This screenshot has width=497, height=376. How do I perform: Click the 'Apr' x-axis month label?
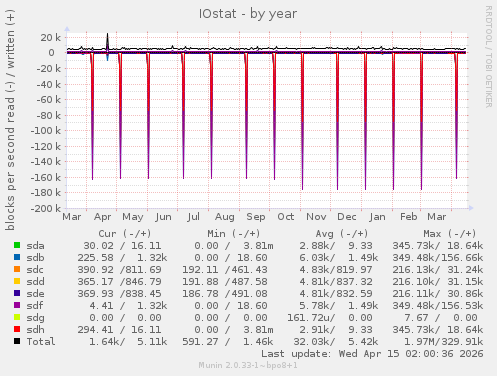[x=102, y=217]
